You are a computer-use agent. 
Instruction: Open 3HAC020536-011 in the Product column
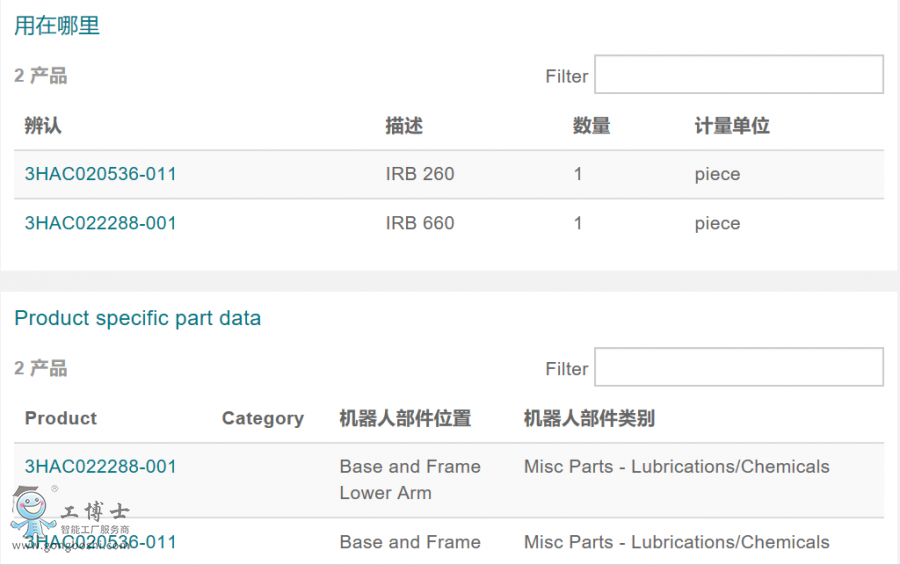(x=100, y=542)
